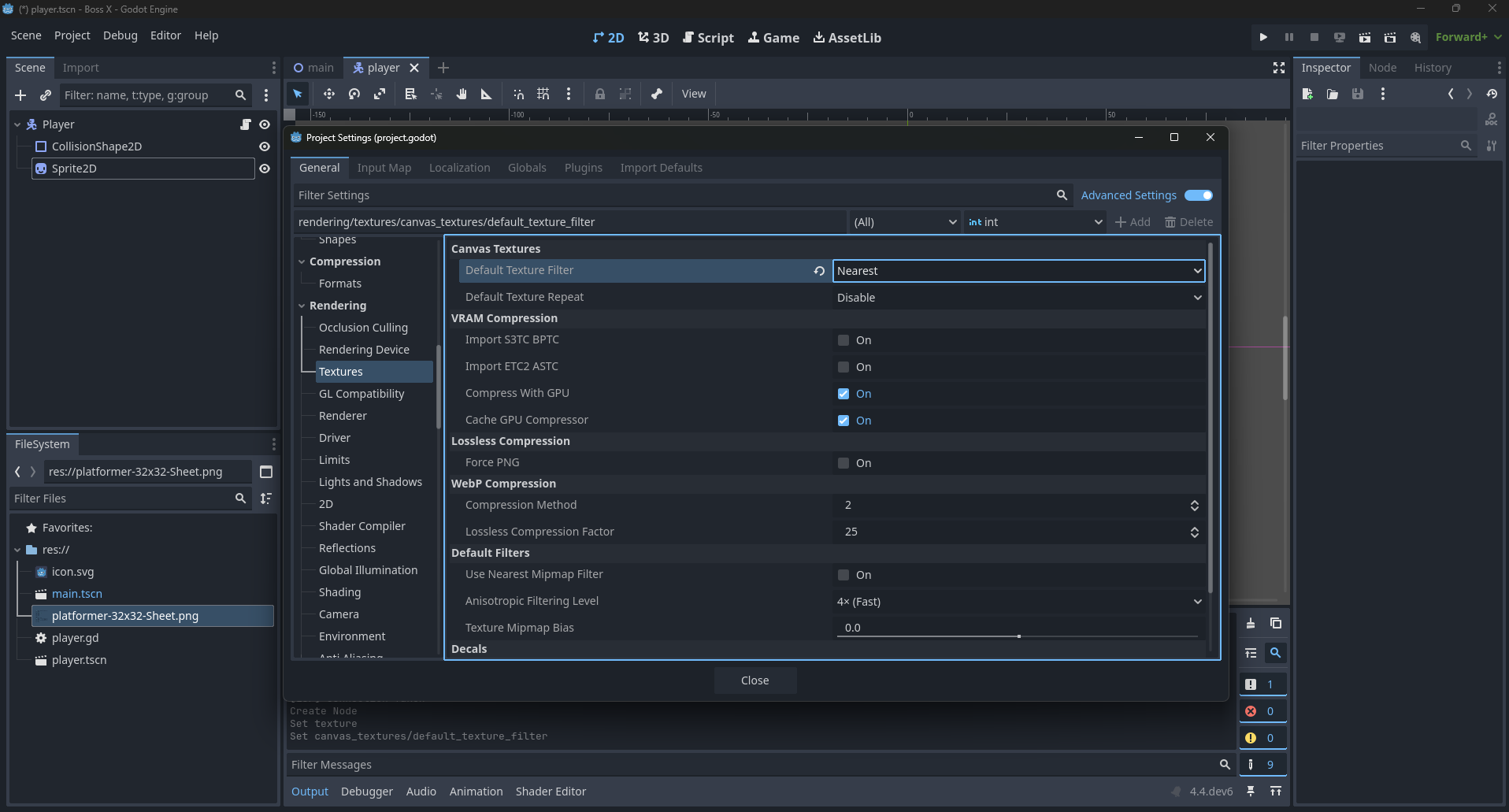
Task: Open the int property type dropdown
Action: point(1034,222)
